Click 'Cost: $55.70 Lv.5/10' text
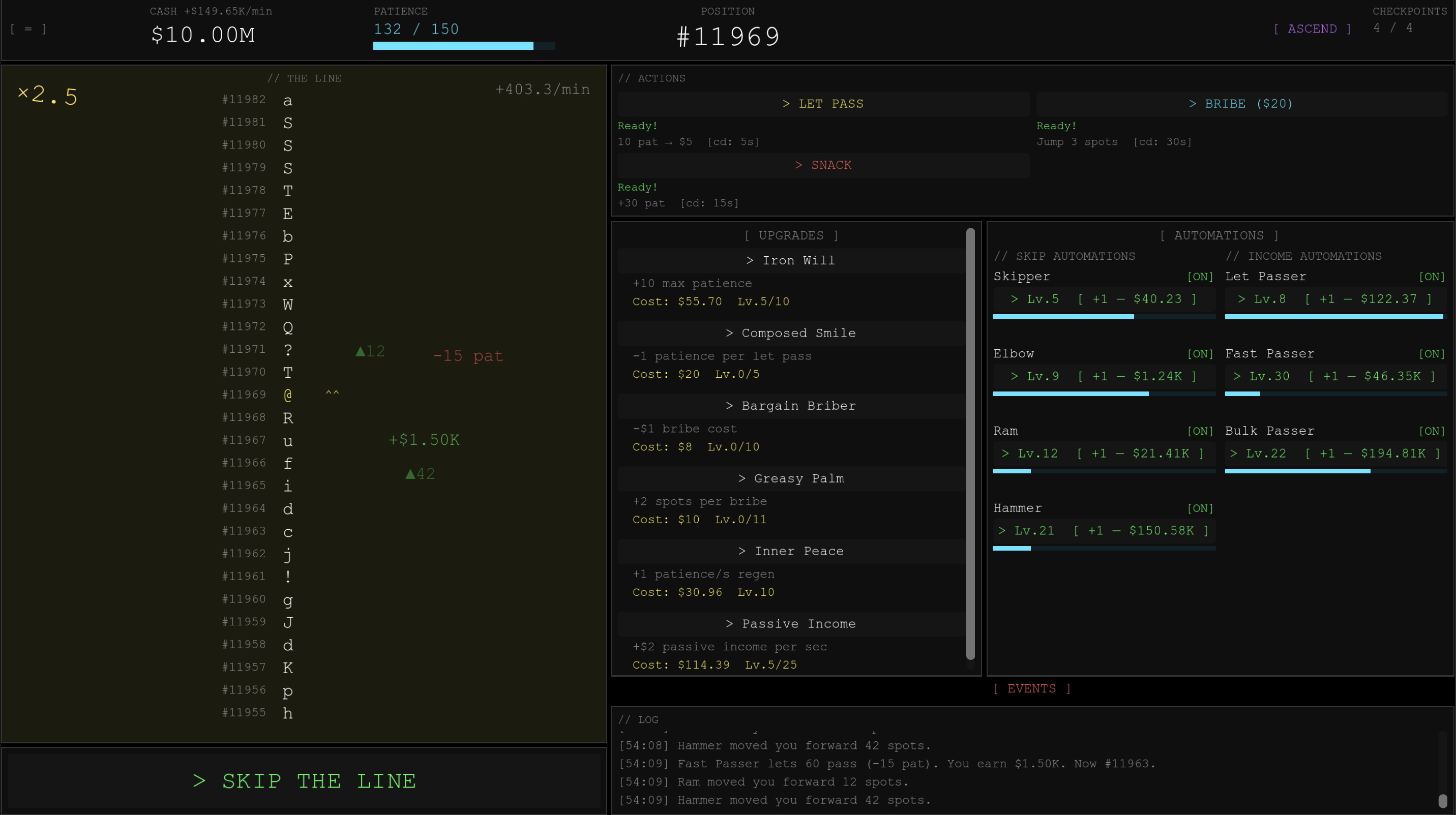The height and width of the screenshot is (815, 1456). [710, 302]
